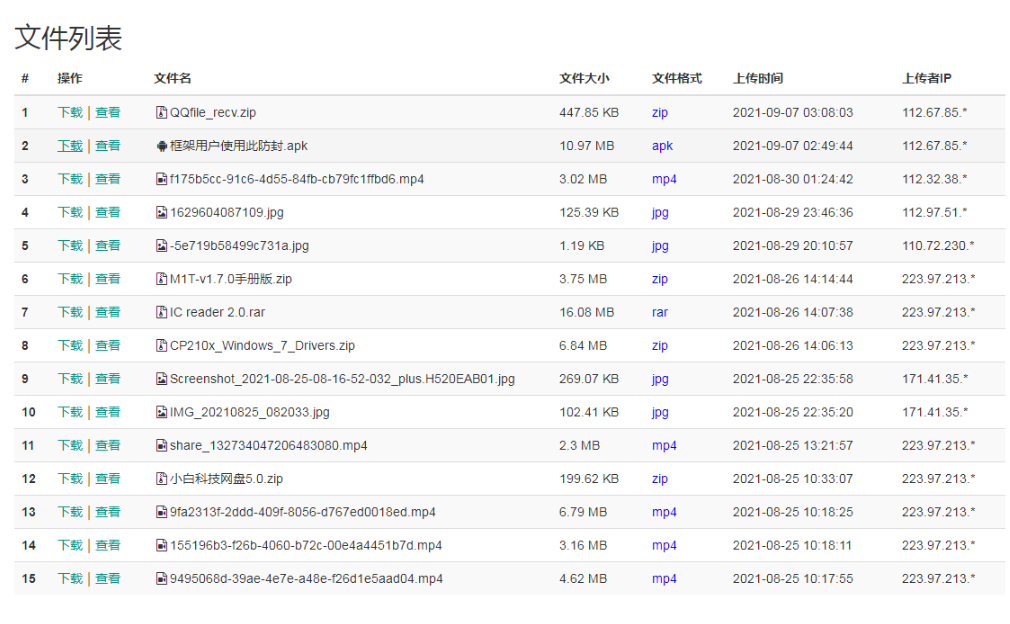View the Screenshot_2021-08-25 jpg in row 9
The image size is (1010, 624).
pos(108,379)
